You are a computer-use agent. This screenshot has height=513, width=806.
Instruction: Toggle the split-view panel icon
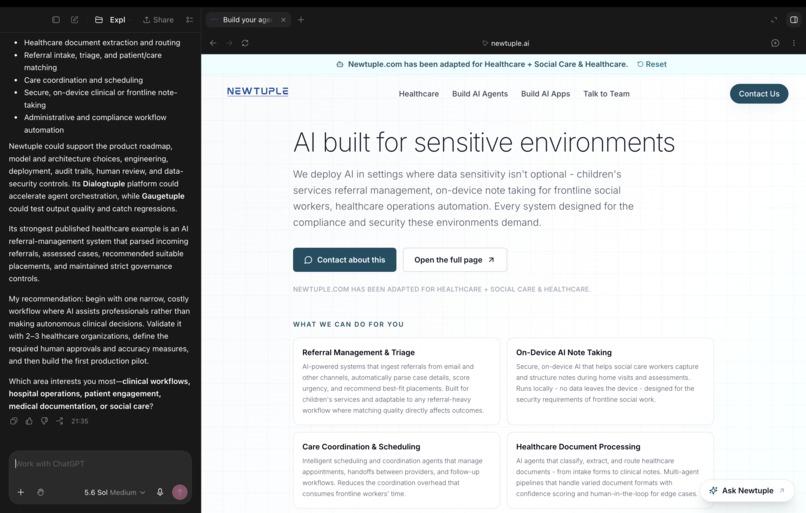[794, 20]
